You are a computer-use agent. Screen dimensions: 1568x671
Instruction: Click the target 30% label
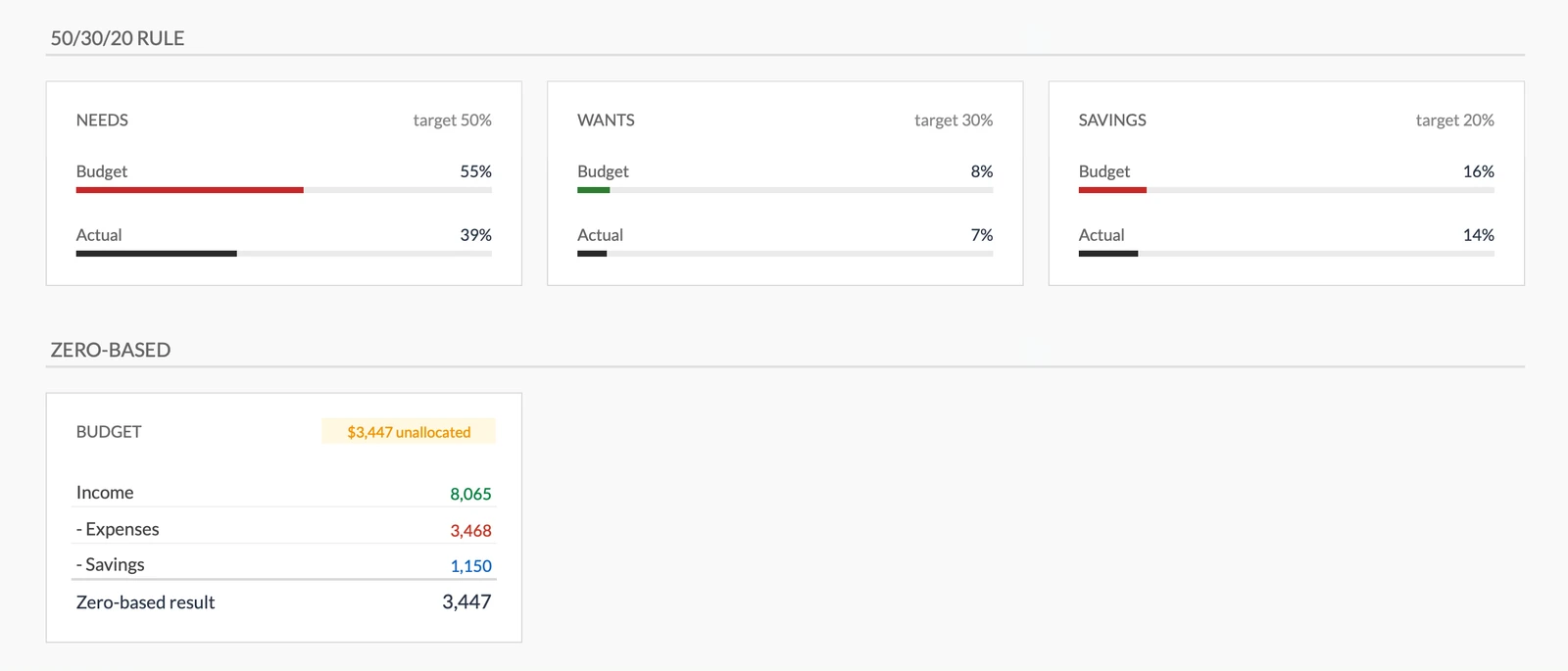[x=954, y=120]
